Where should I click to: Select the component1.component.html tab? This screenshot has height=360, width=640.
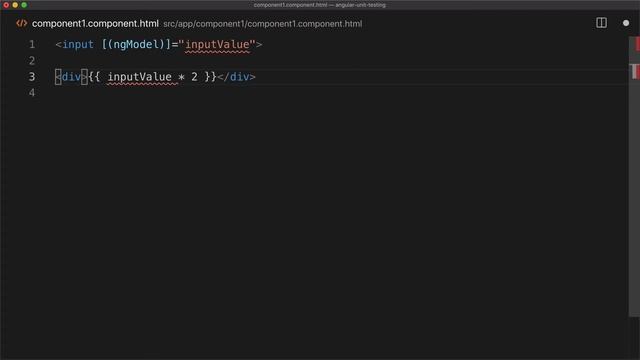point(95,24)
